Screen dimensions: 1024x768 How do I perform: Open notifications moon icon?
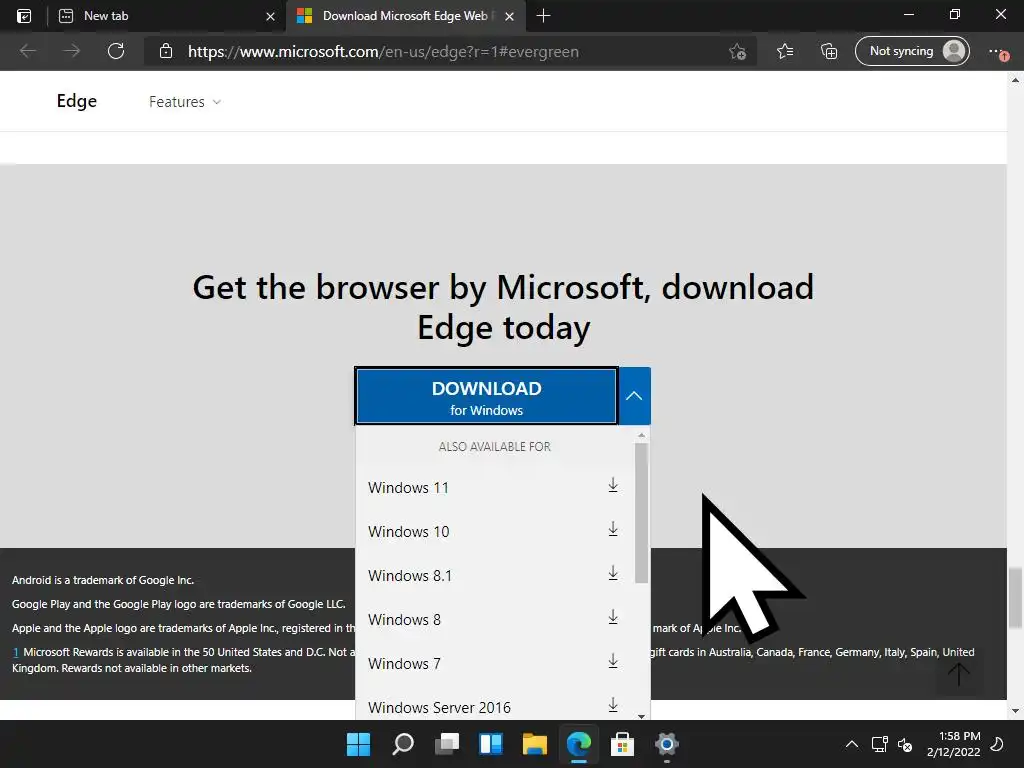[997, 744]
